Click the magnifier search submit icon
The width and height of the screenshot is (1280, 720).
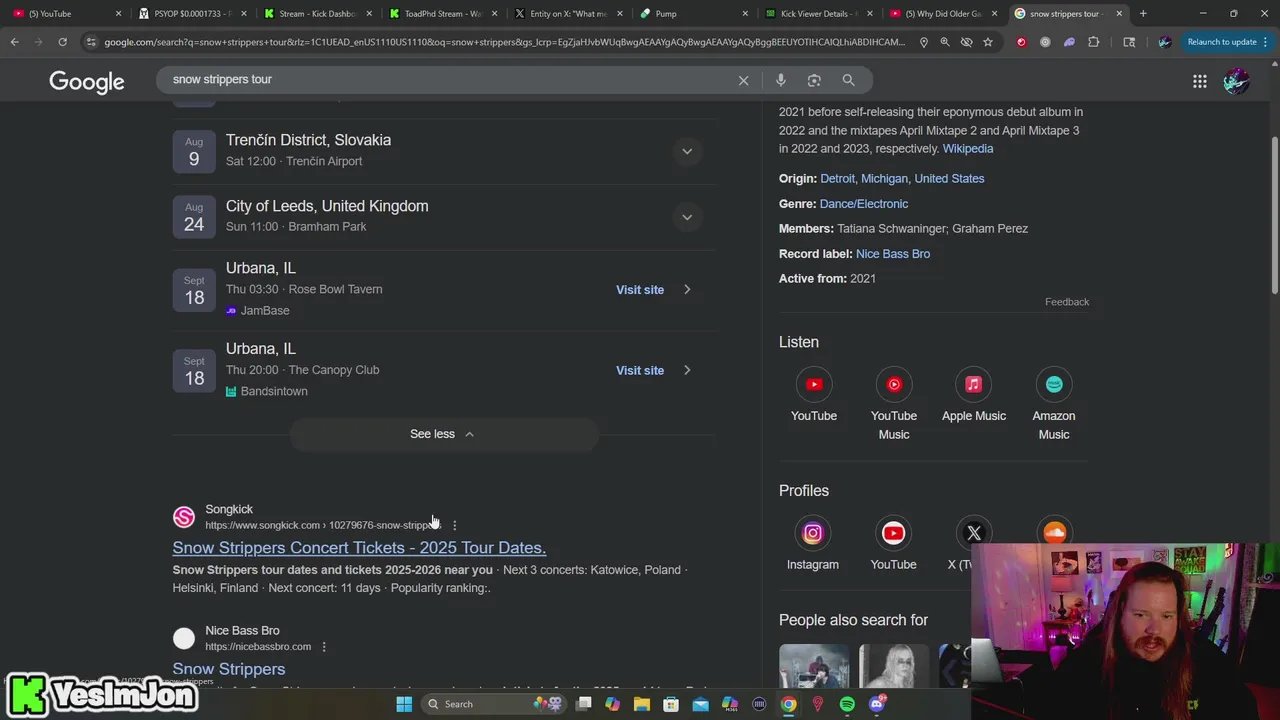tap(848, 80)
